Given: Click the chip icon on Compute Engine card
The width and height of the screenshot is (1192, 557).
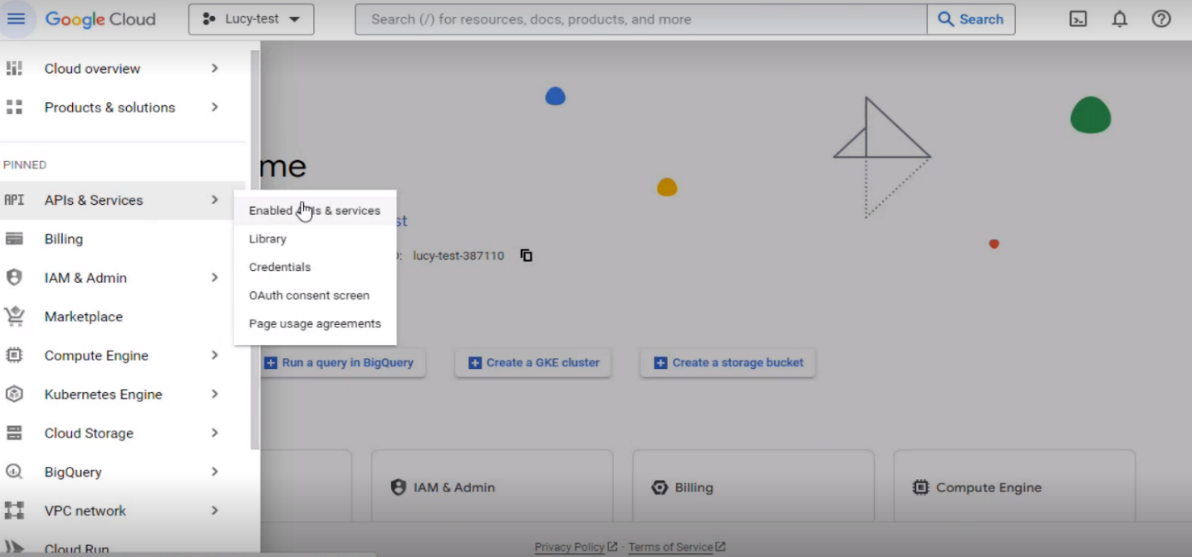Looking at the screenshot, I should 921,487.
